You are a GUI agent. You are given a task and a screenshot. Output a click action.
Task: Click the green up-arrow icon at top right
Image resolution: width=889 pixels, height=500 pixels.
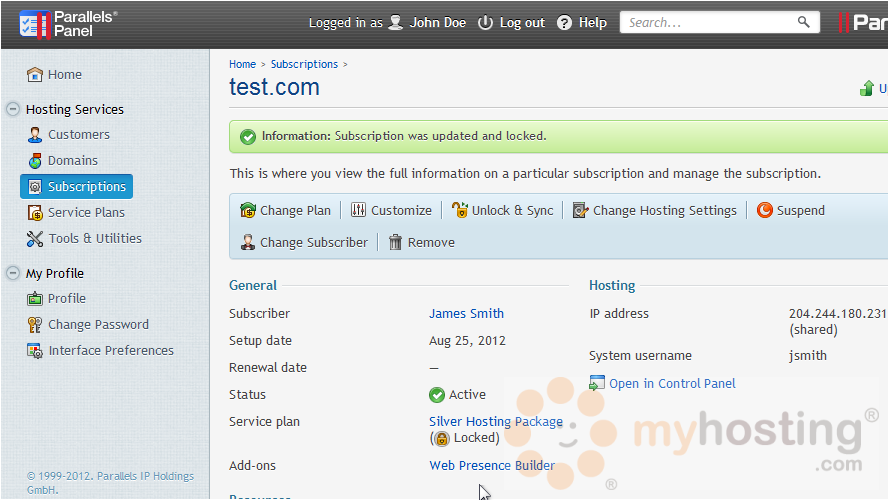point(867,88)
